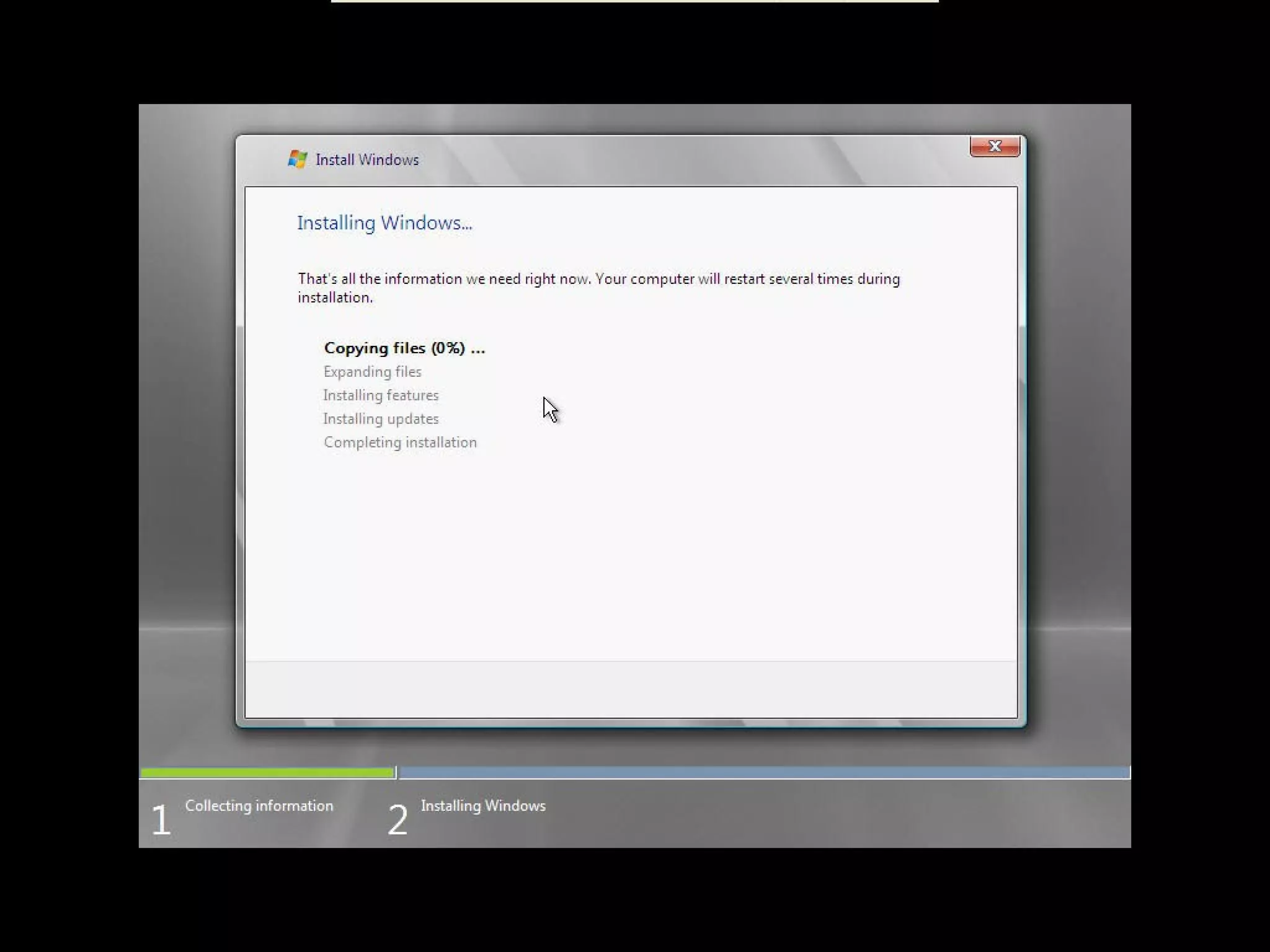This screenshot has height=952, width=1270.
Task: Click the Install Windows title text
Action: (x=367, y=160)
